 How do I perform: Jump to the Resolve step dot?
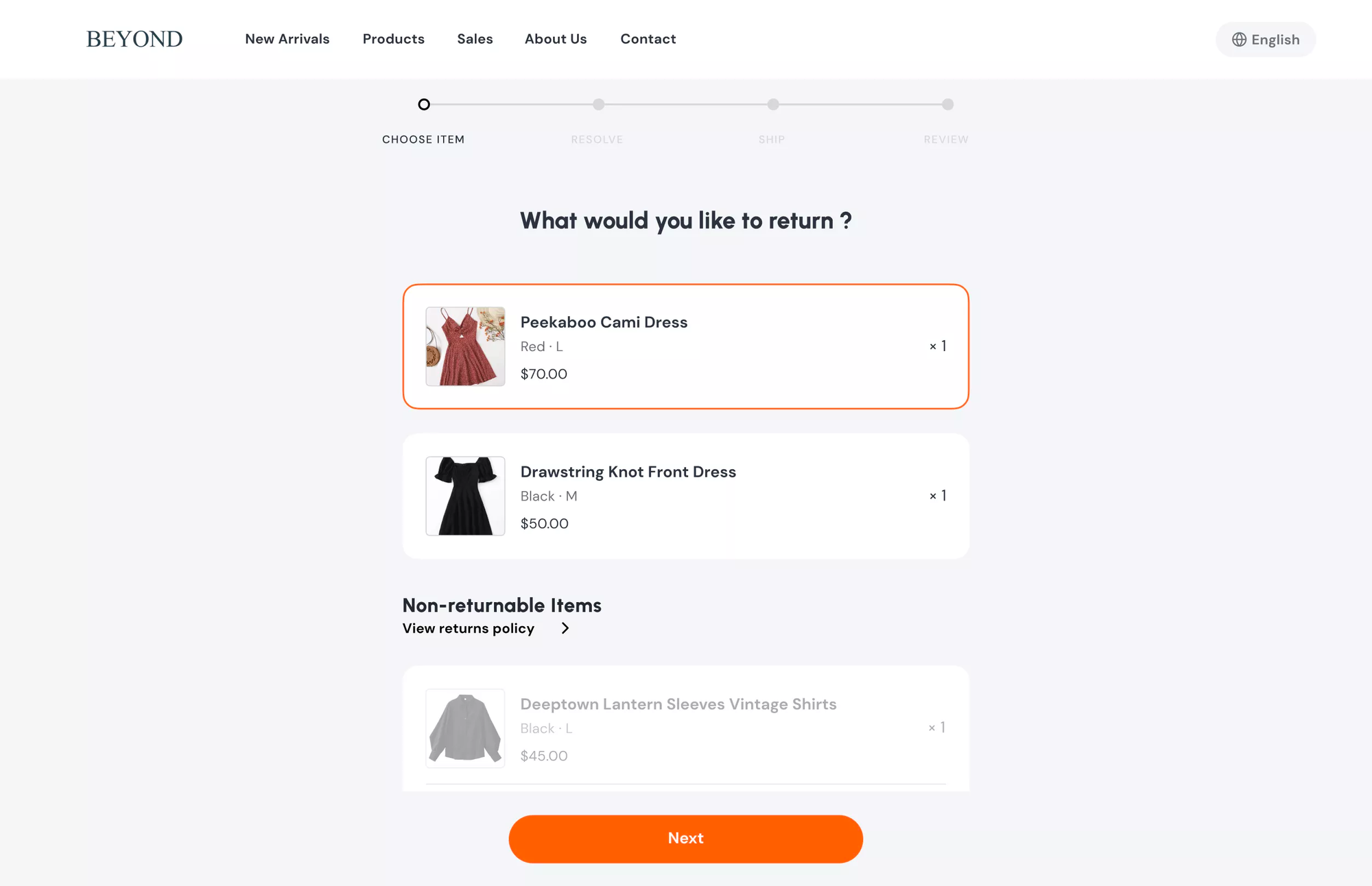tap(599, 104)
